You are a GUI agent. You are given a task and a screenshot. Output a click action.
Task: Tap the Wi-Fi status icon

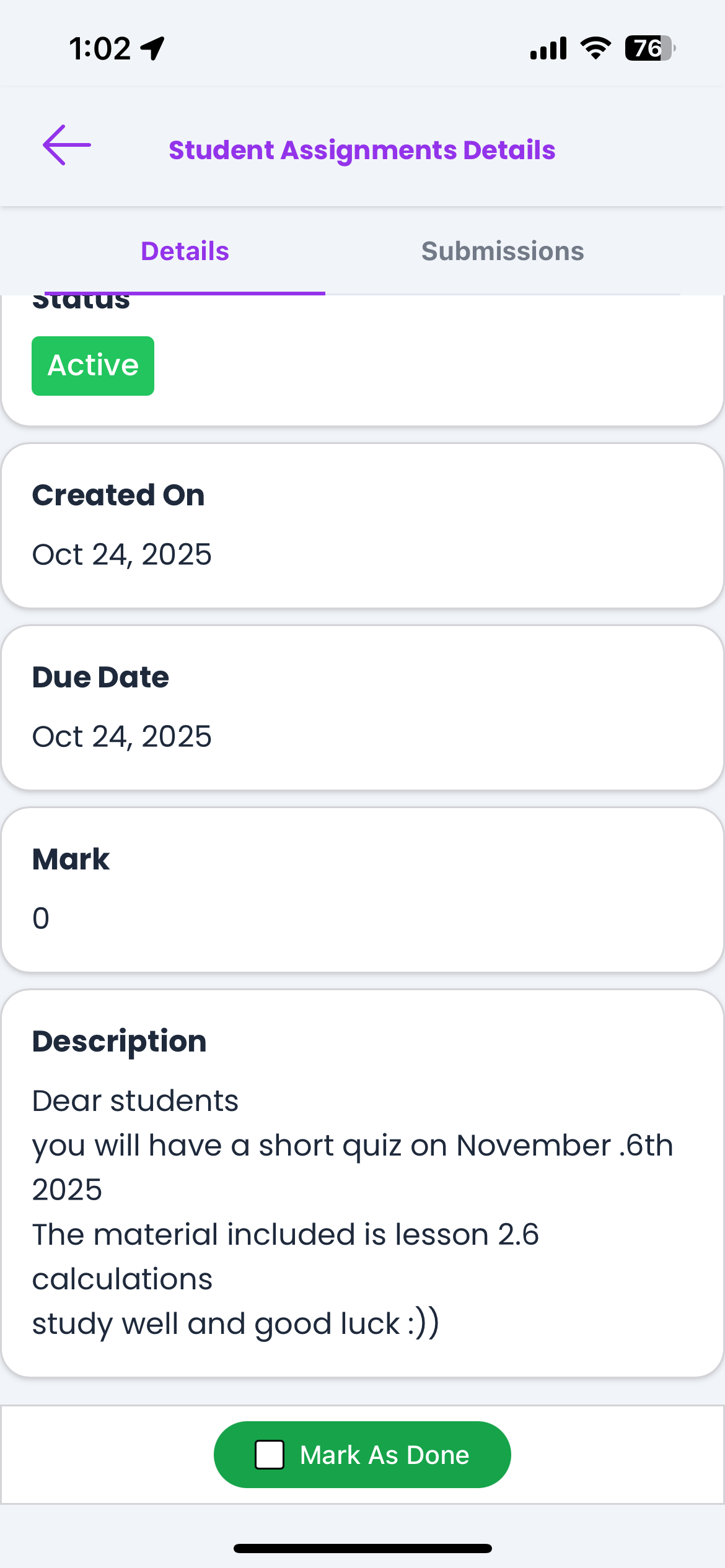pos(595,48)
